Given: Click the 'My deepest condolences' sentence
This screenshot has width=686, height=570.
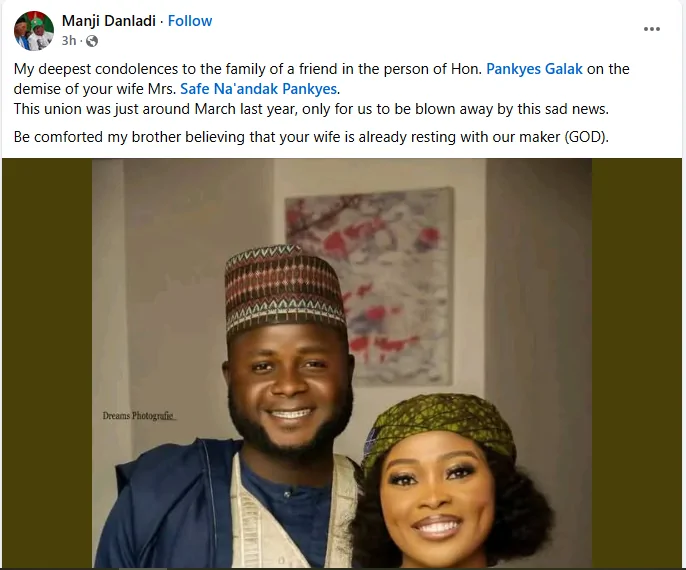Looking at the screenshot, I should [322, 79].
